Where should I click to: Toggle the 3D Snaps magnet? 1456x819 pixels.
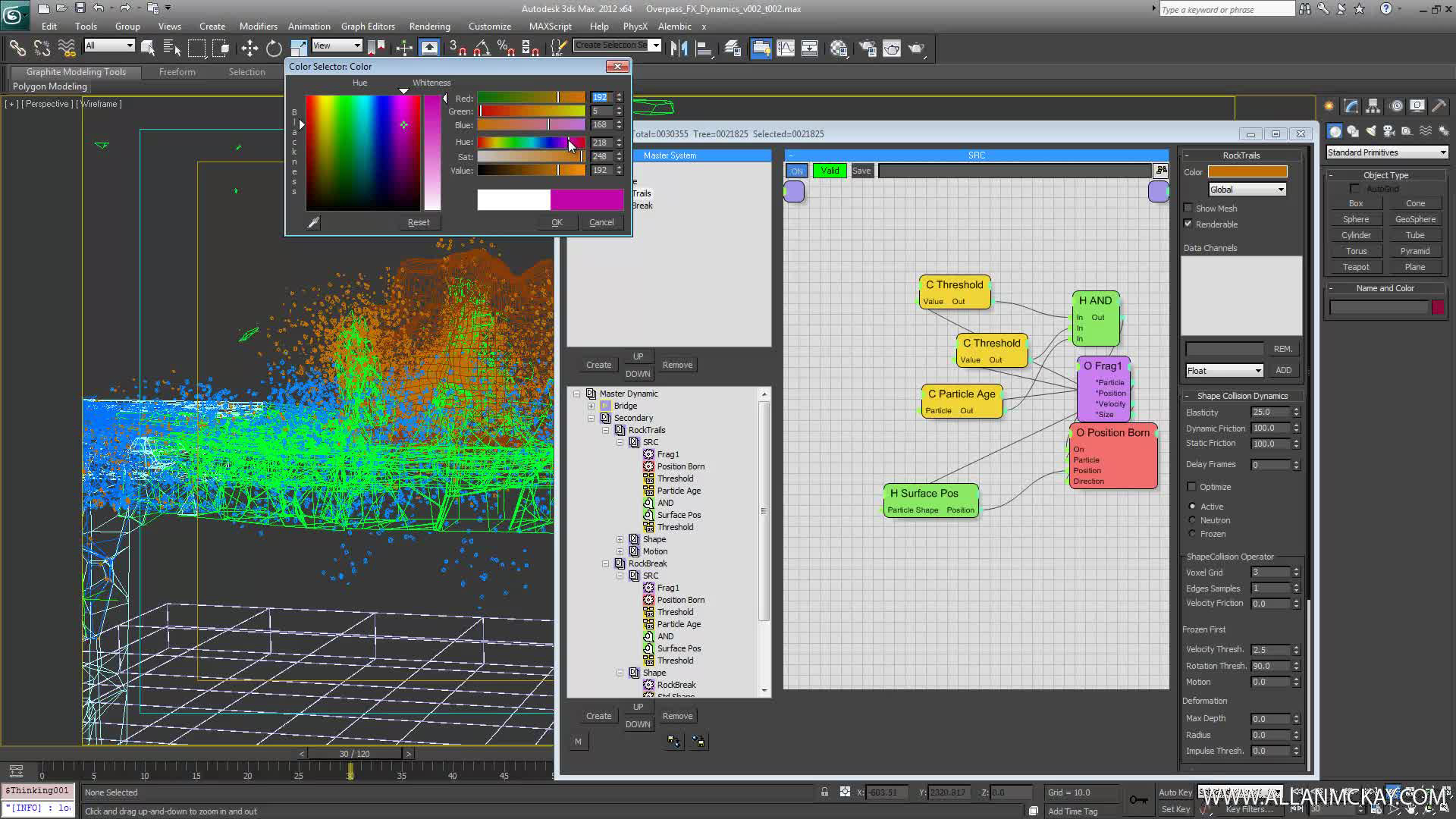[457, 48]
